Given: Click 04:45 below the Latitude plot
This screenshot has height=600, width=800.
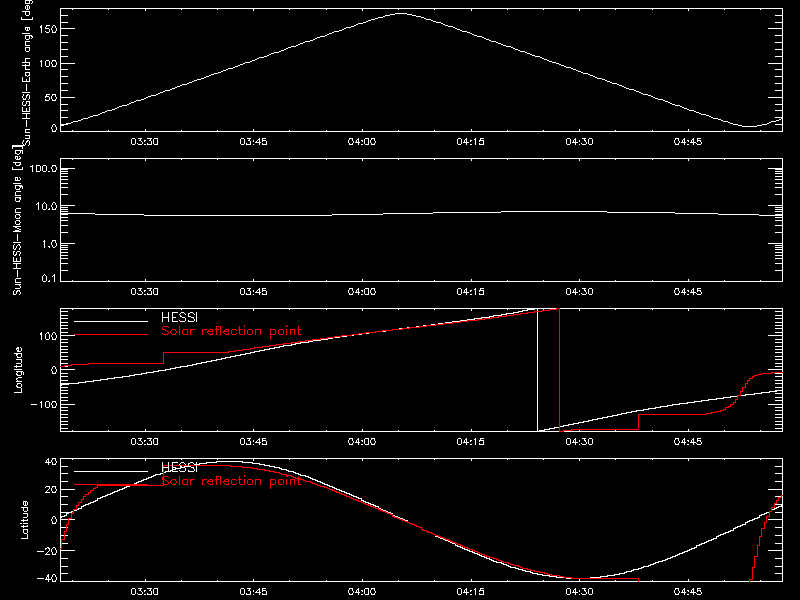Looking at the screenshot, I should 688,592.
